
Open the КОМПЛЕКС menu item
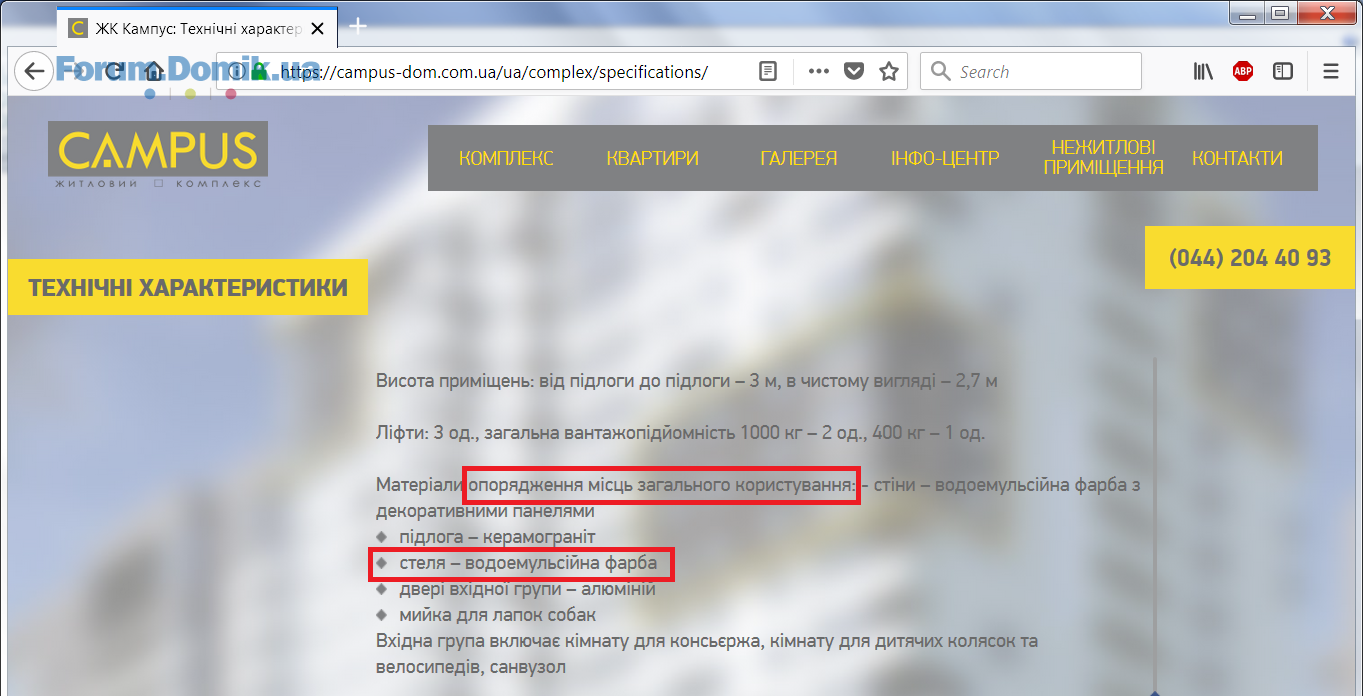coord(506,158)
